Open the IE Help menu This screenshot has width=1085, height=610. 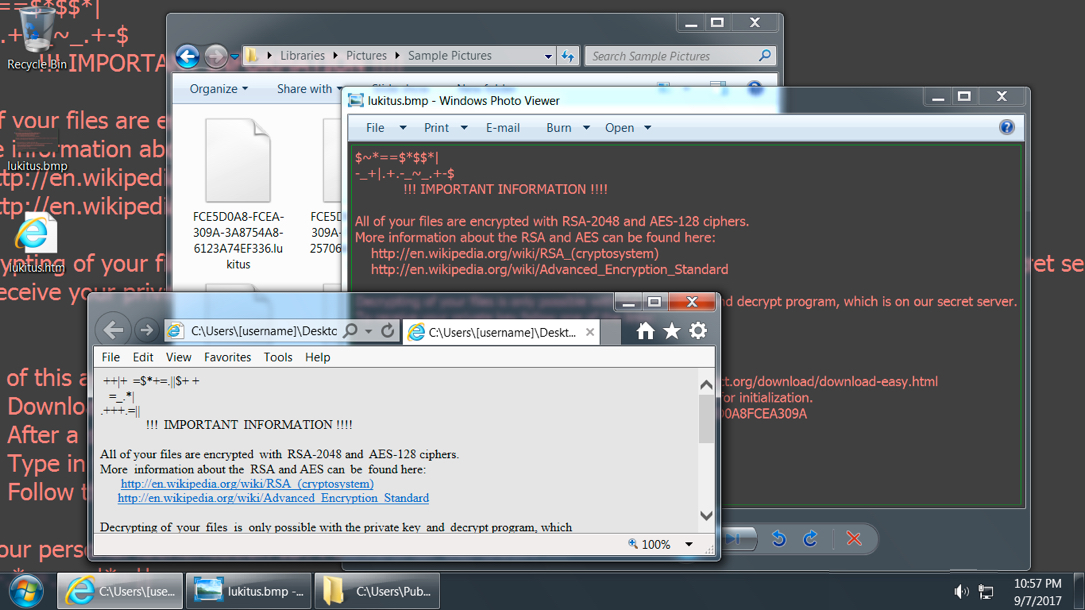318,357
